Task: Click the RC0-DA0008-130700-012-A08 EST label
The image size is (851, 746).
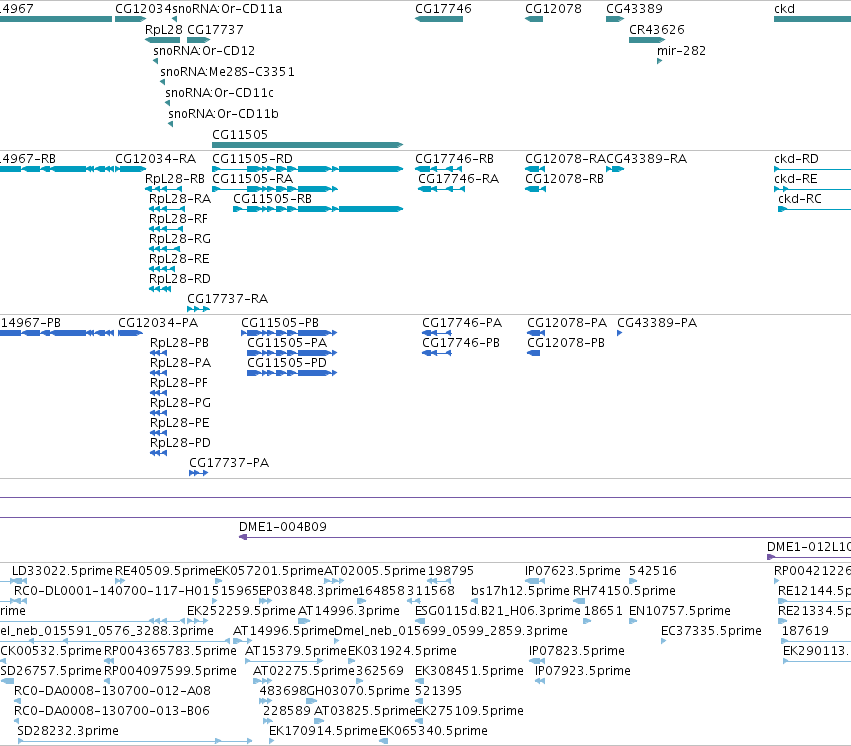Action: 112,691
